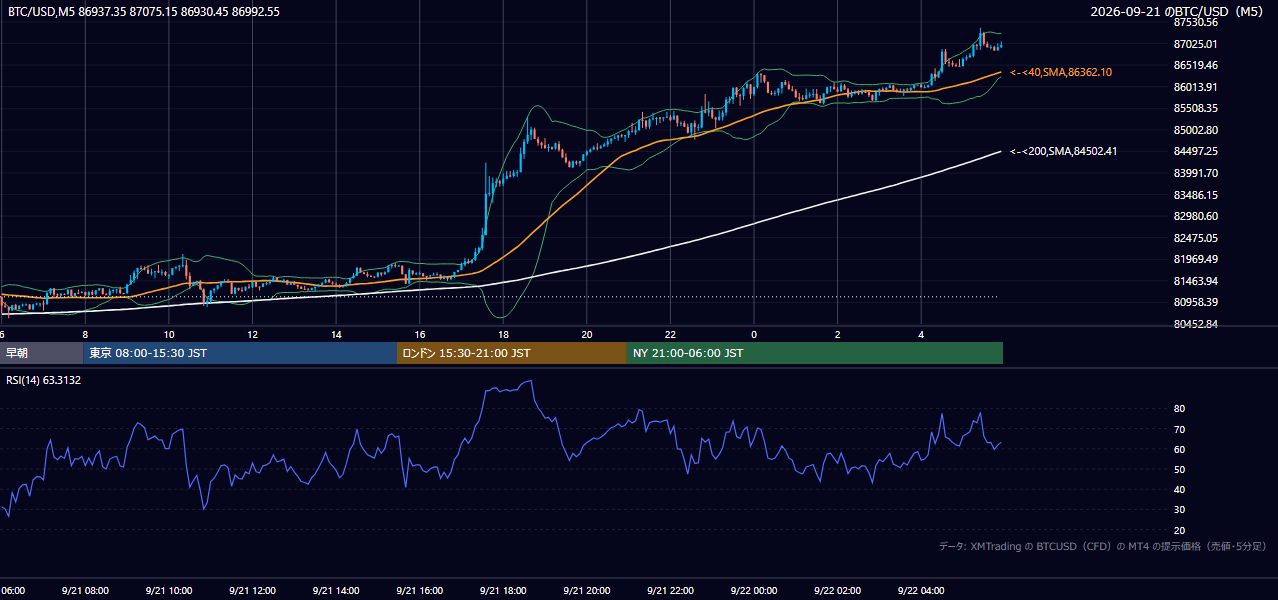
Task: Click the RSI 50 level label
Action: tap(1179, 469)
